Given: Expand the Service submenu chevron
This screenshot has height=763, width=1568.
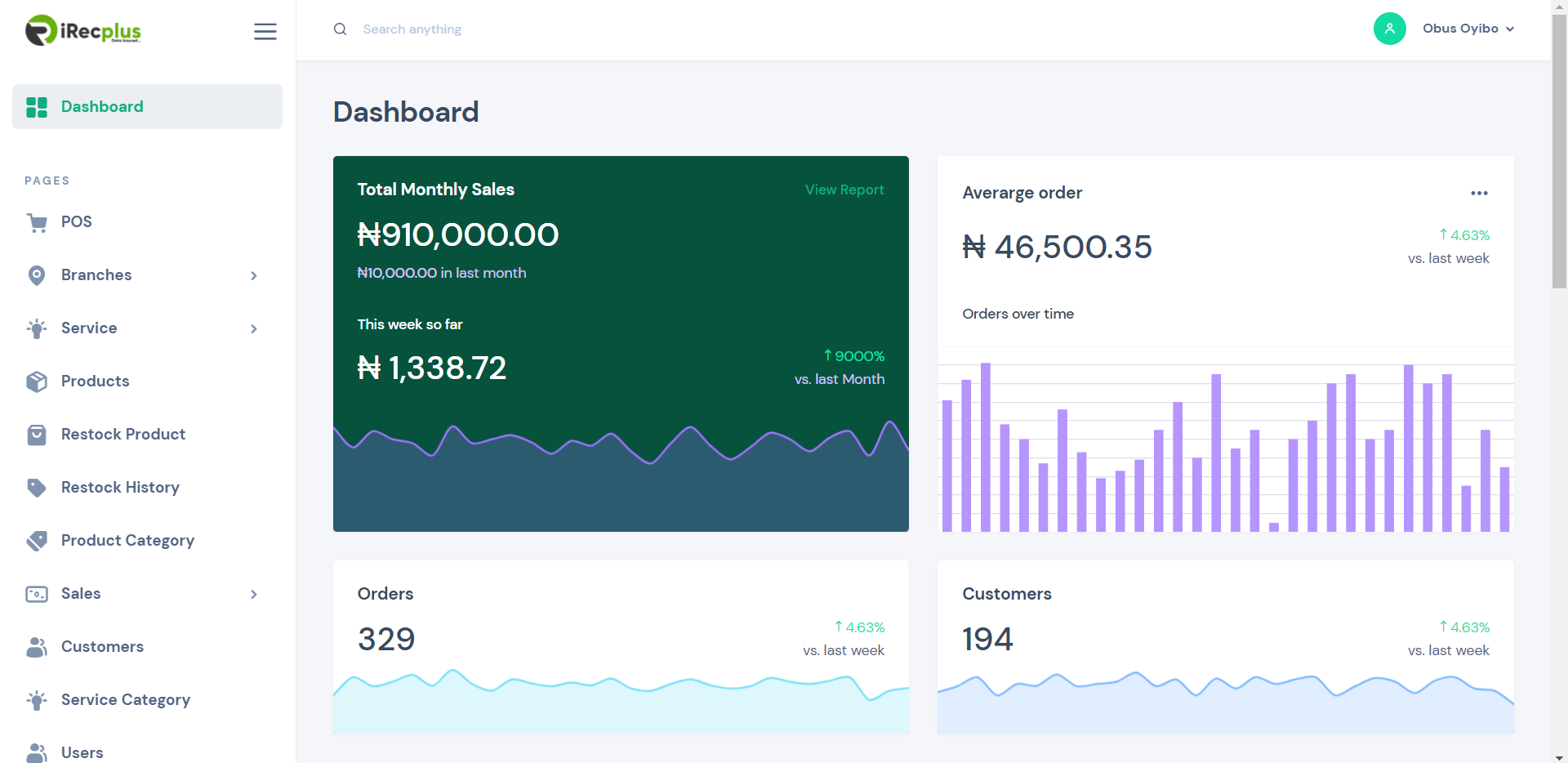Looking at the screenshot, I should coord(254,328).
